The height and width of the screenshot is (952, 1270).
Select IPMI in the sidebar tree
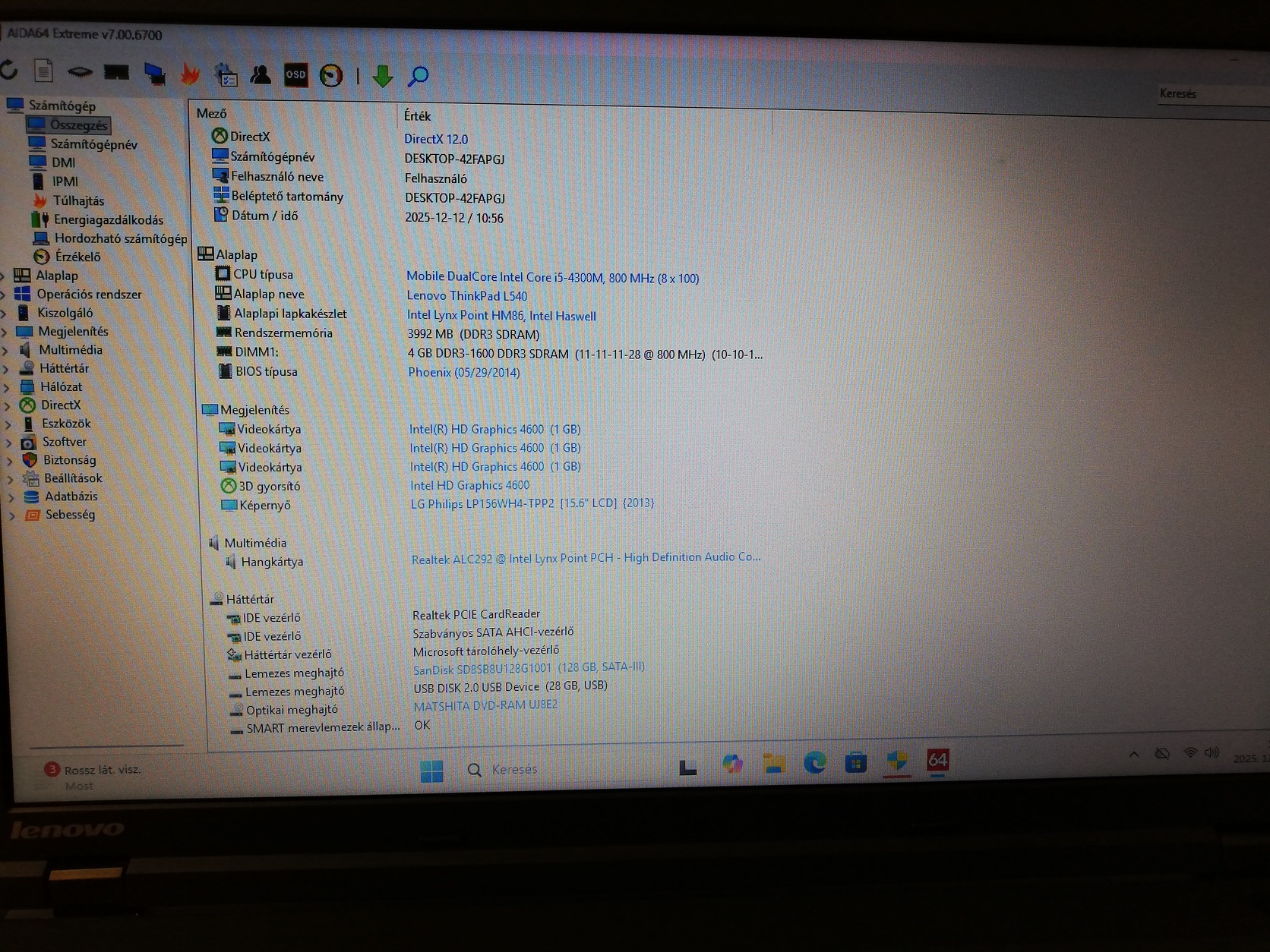coord(55,181)
